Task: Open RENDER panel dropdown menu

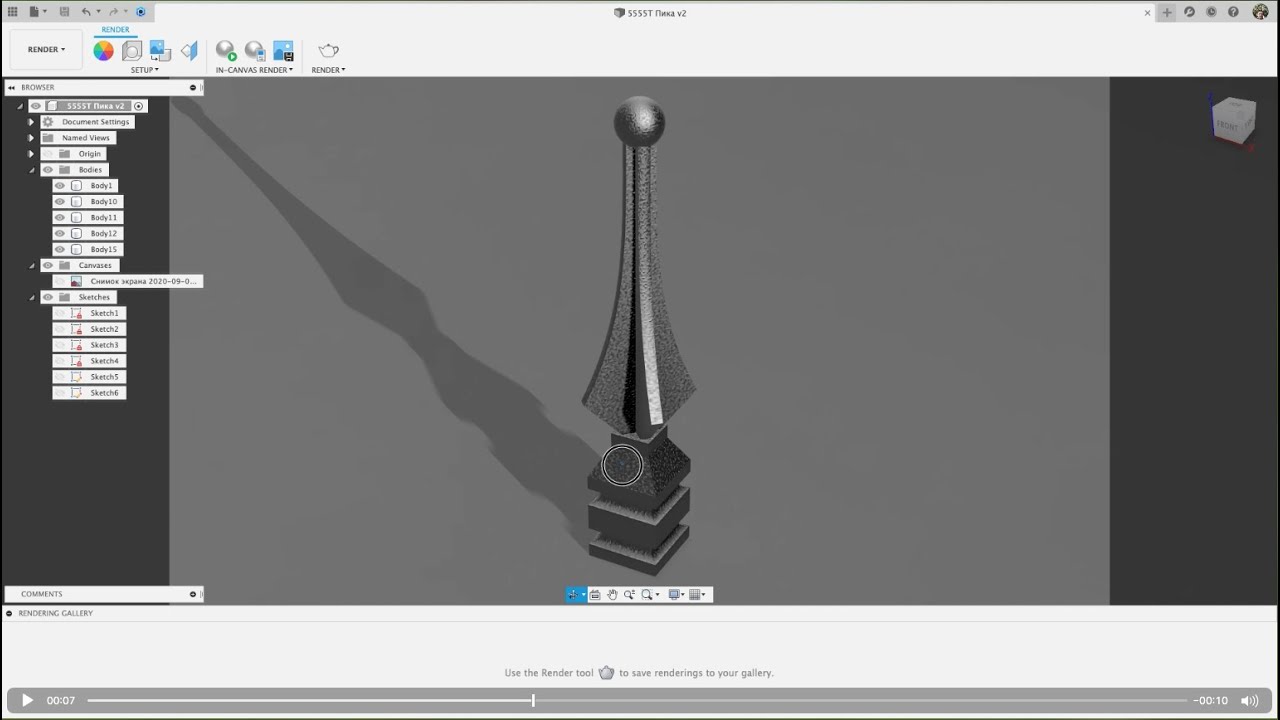Action: pos(328,70)
